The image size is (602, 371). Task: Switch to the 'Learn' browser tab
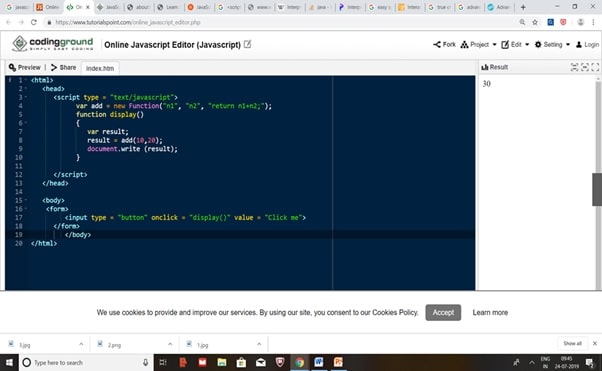click(x=169, y=7)
